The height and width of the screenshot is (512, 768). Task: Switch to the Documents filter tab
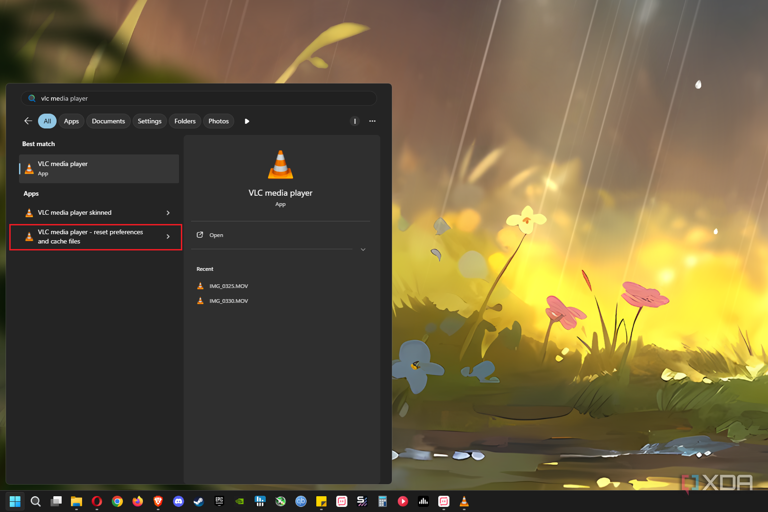(108, 121)
